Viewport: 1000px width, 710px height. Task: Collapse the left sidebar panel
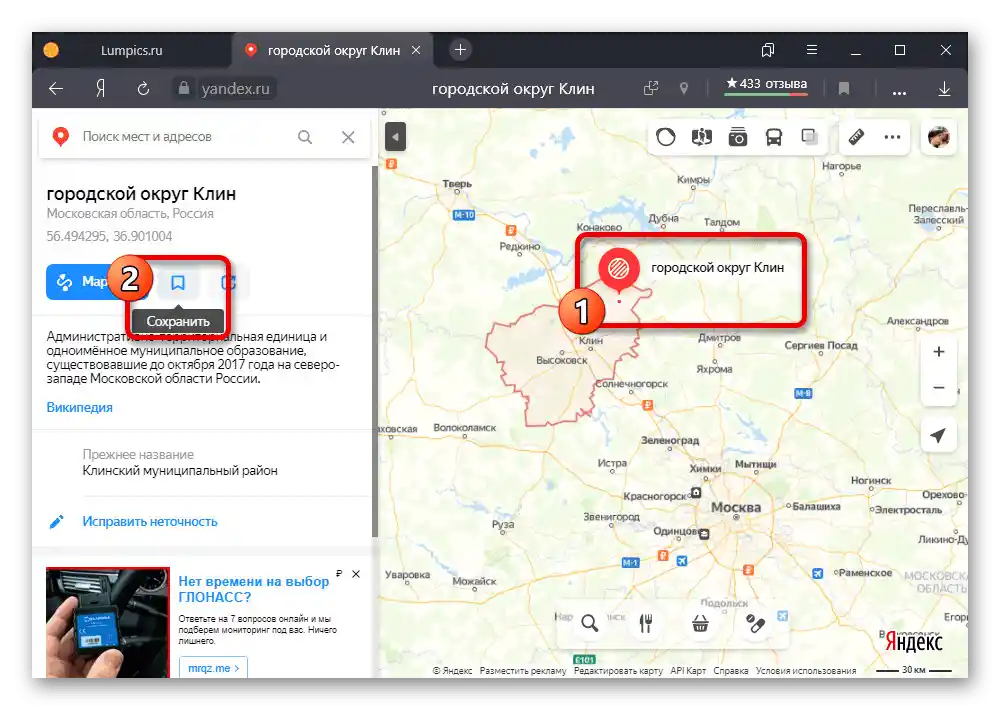click(395, 137)
